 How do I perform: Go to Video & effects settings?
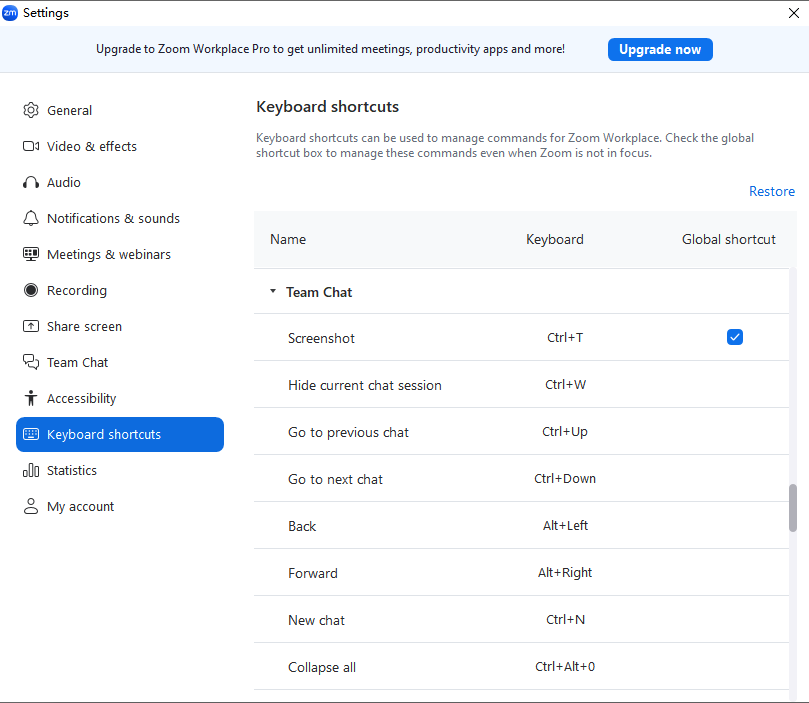click(x=120, y=146)
